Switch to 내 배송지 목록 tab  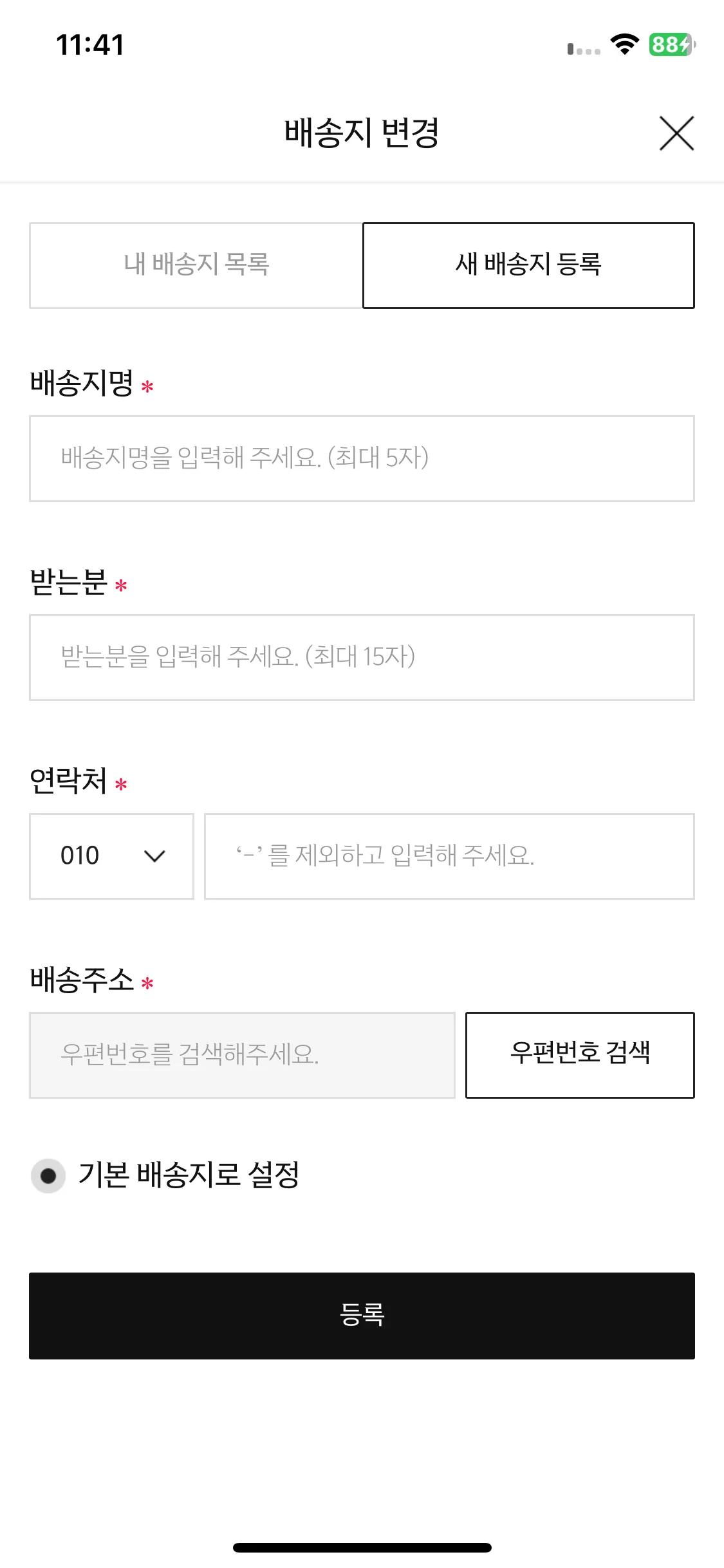point(196,265)
